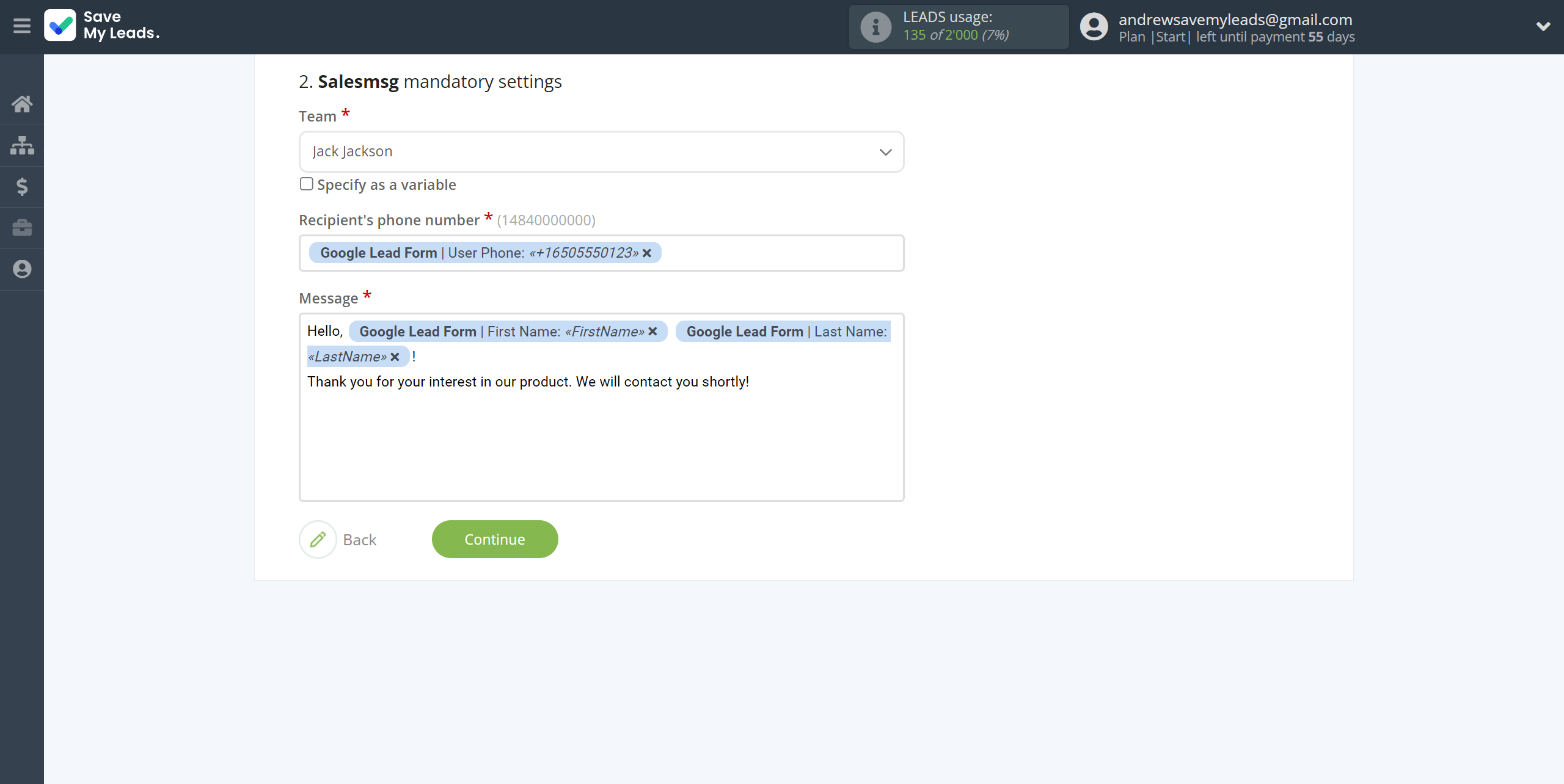Go to Home via sidebar icon
This screenshot has width=1564, height=784.
click(x=22, y=104)
